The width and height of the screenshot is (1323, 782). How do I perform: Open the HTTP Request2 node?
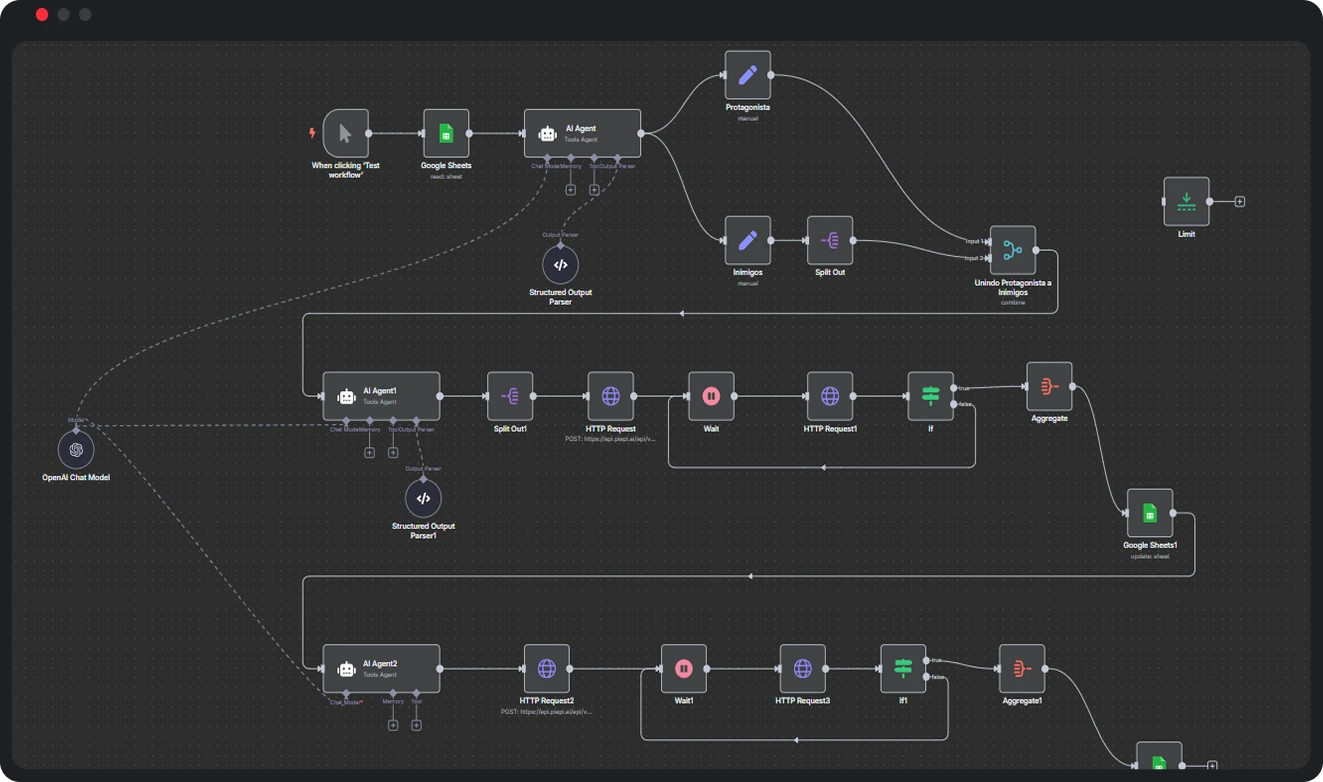(547, 669)
